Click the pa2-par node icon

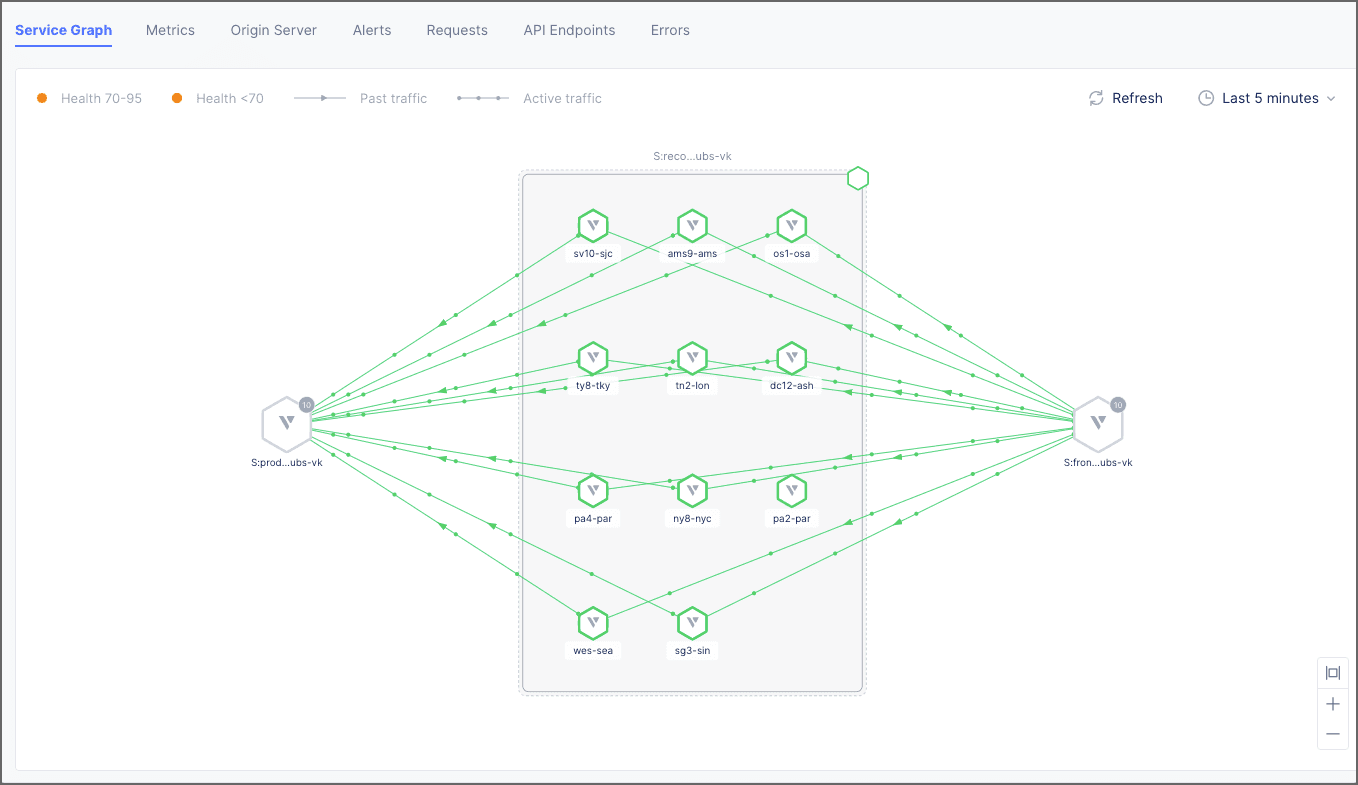click(x=791, y=491)
